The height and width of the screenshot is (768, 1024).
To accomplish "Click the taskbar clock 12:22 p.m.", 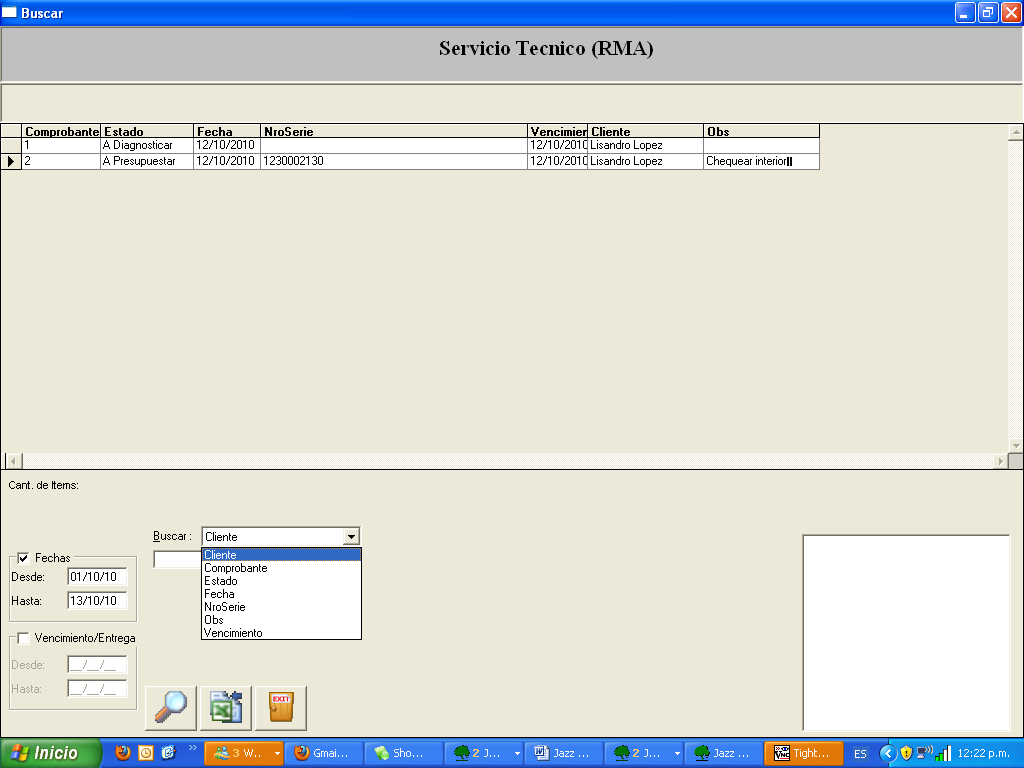I will pos(984,754).
